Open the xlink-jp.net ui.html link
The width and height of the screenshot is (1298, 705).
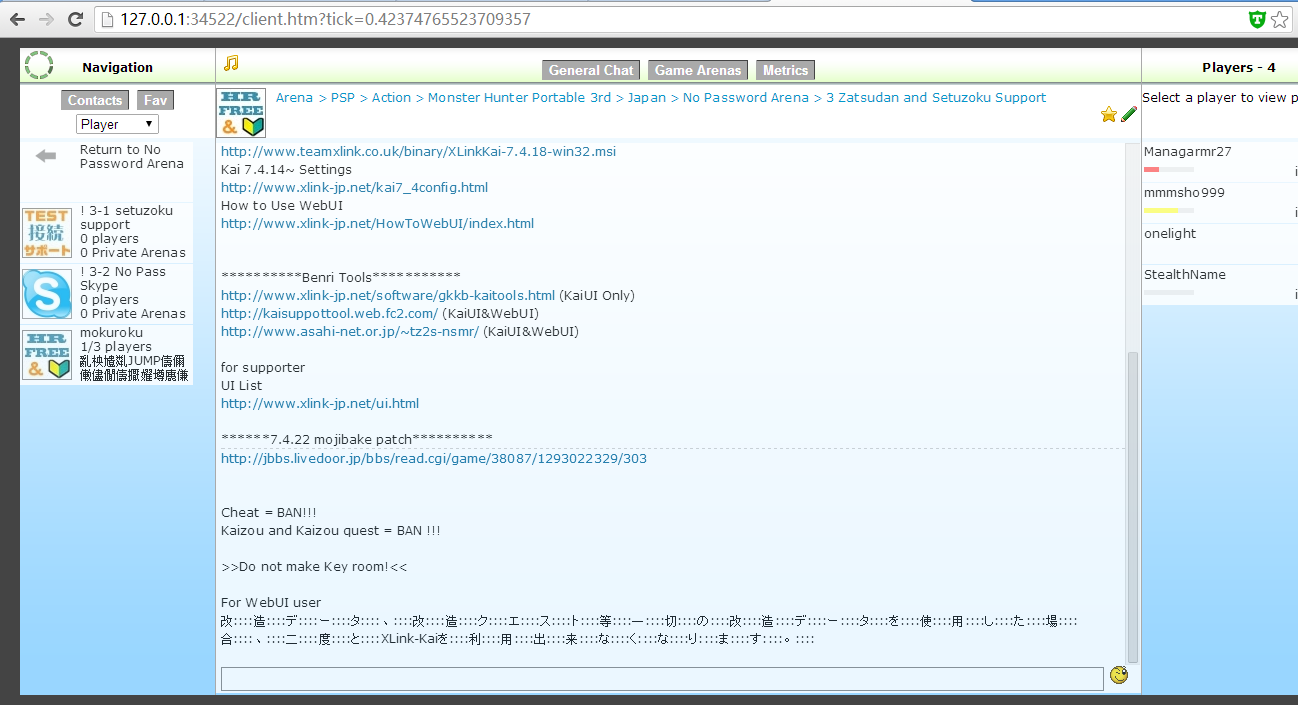(x=320, y=404)
